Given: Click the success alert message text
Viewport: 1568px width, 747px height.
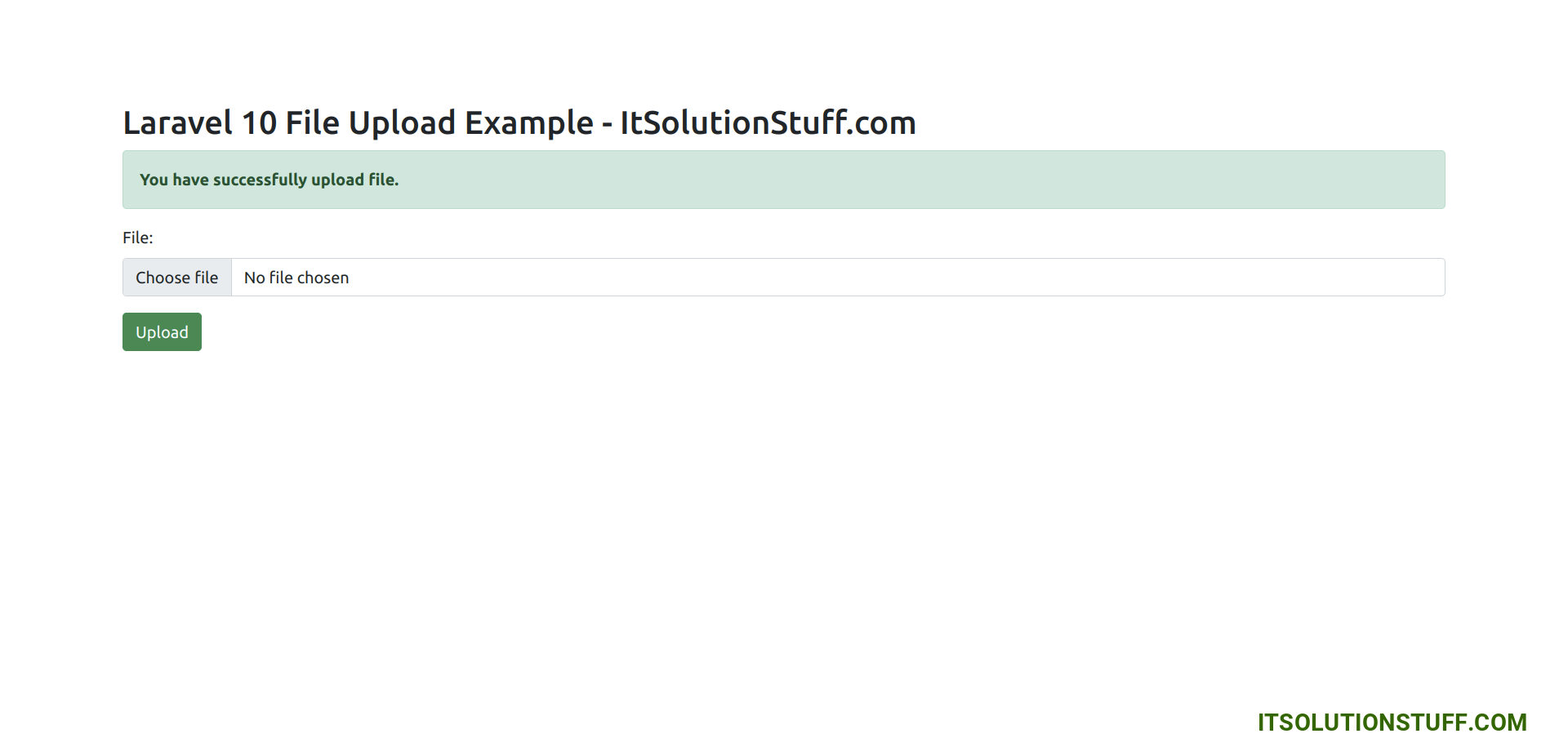Looking at the screenshot, I should (269, 180).
